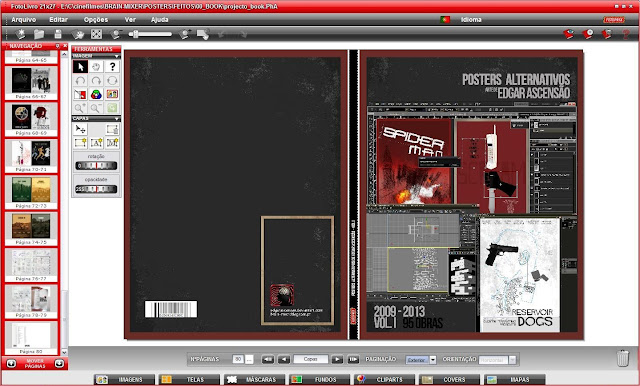Click the zoom slider in toolbar

point(150,34)
